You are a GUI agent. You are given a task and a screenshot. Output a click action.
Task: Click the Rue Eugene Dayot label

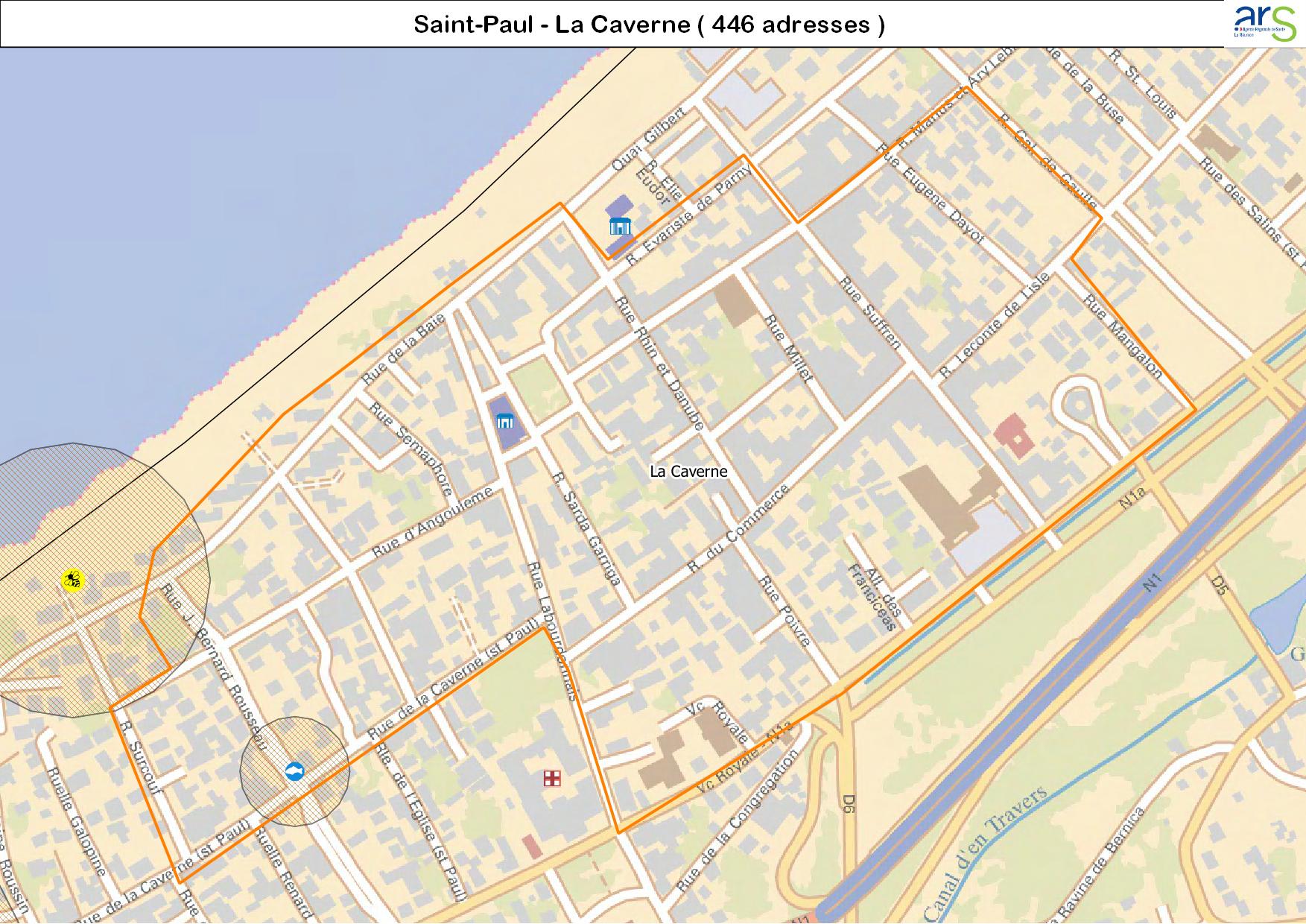931,193
